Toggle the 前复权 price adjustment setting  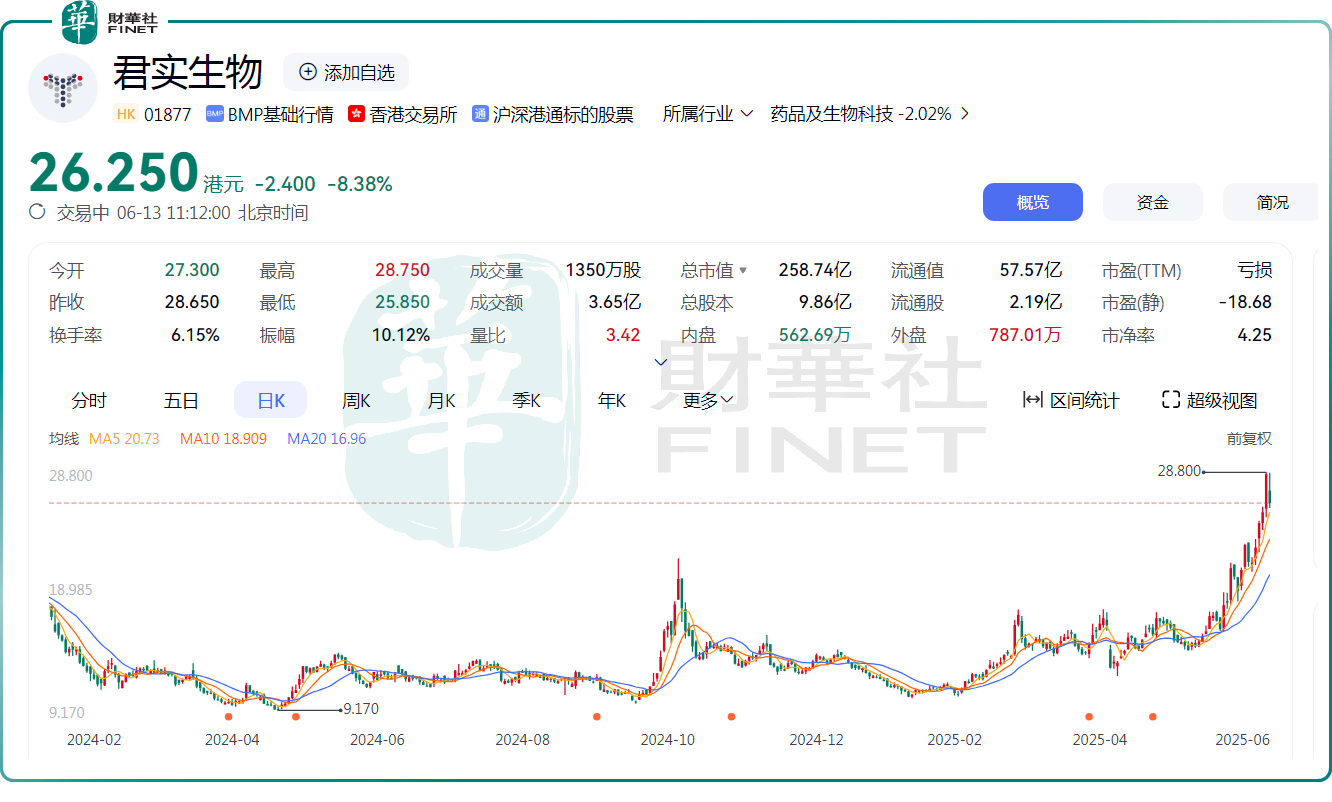coord(1249,438)
